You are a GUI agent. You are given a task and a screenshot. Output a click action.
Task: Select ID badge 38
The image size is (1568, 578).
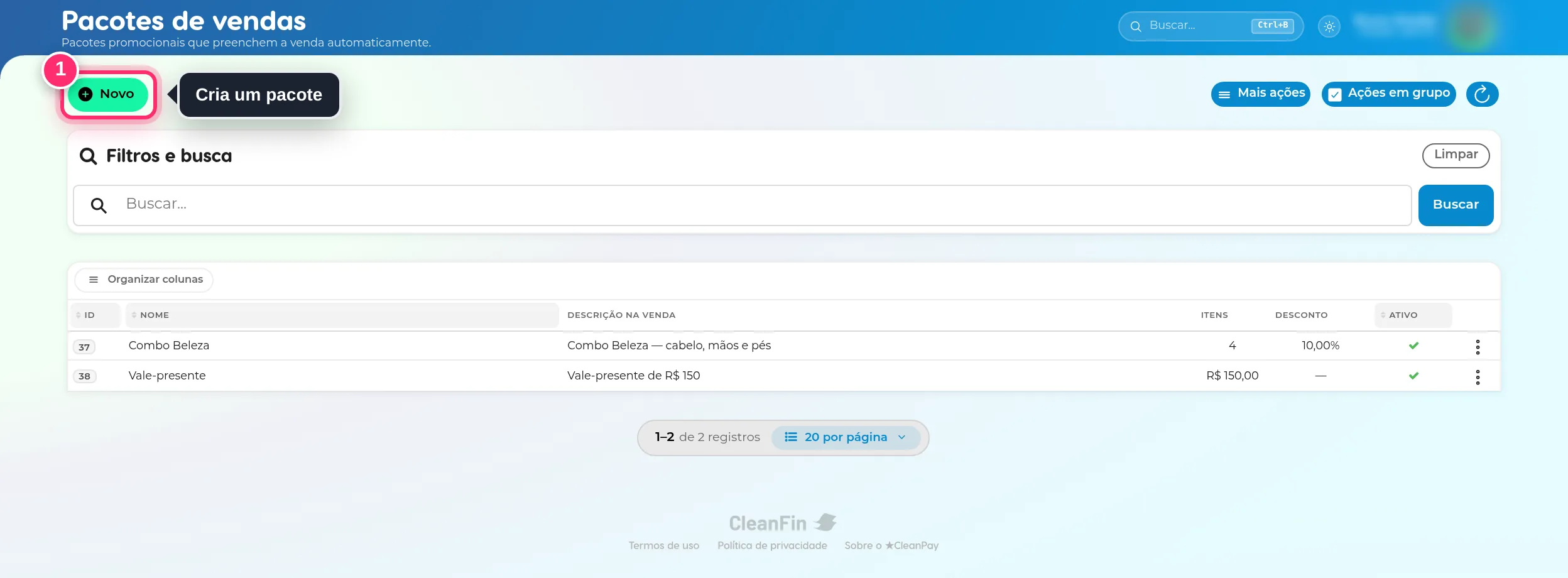[x=85, y=376]
